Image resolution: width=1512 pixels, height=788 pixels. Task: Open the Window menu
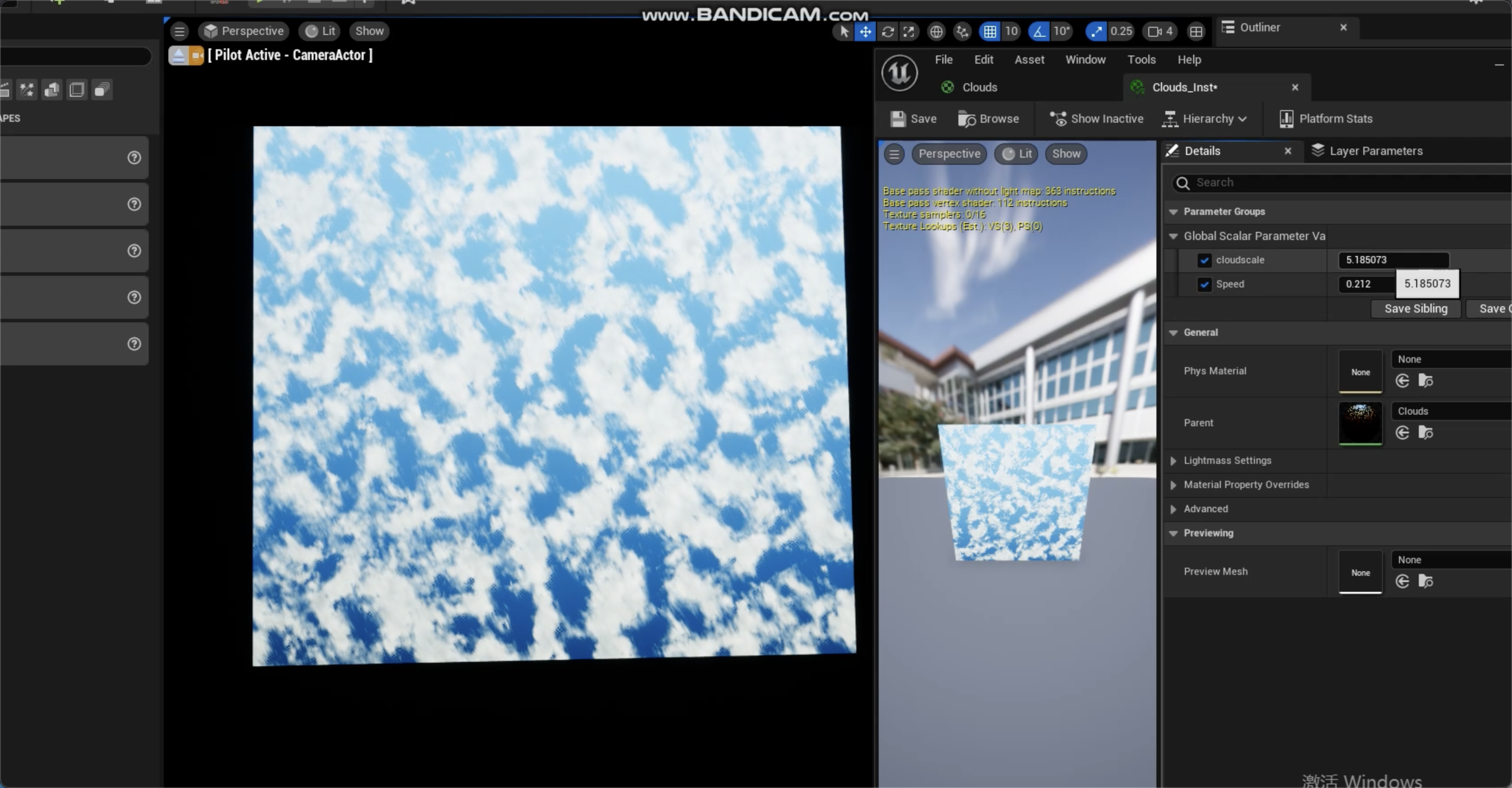(1085, 59)
